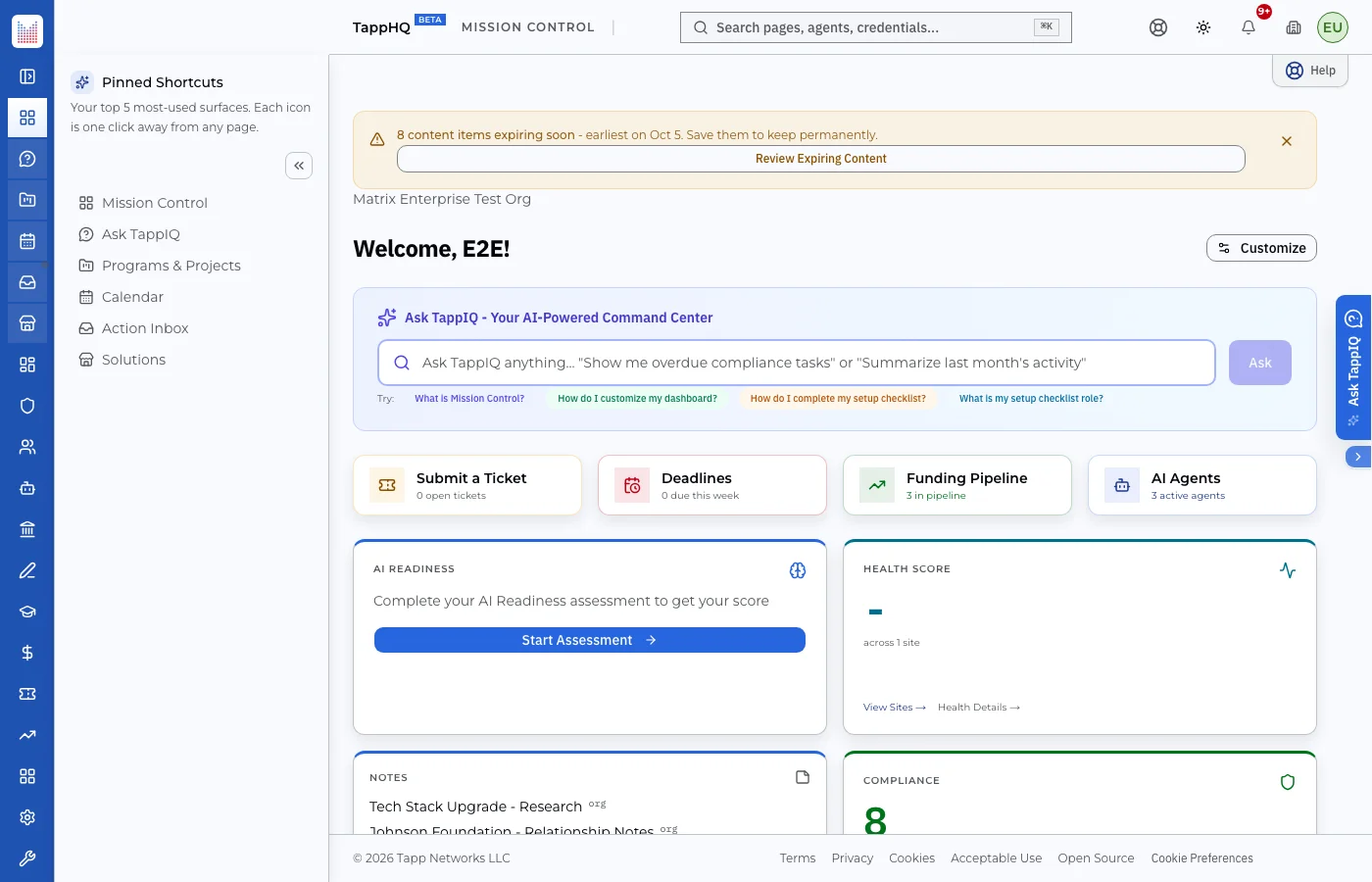Image resolution: width=1372 pixels, height=882 pixels.
Task: Open Tech Stack Upgrade - Research note
Action: click(475, 807)
